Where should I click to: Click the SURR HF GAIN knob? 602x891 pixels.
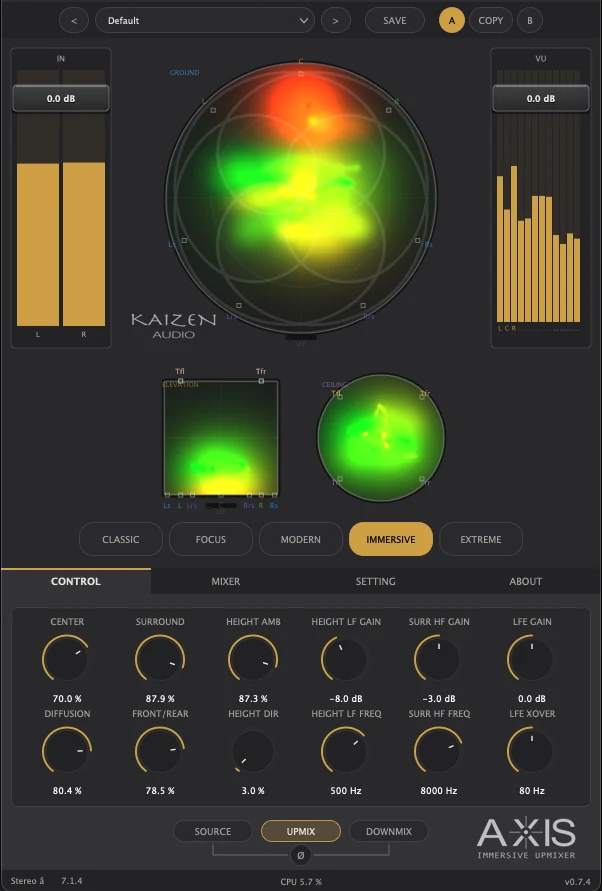pos(439,659)
